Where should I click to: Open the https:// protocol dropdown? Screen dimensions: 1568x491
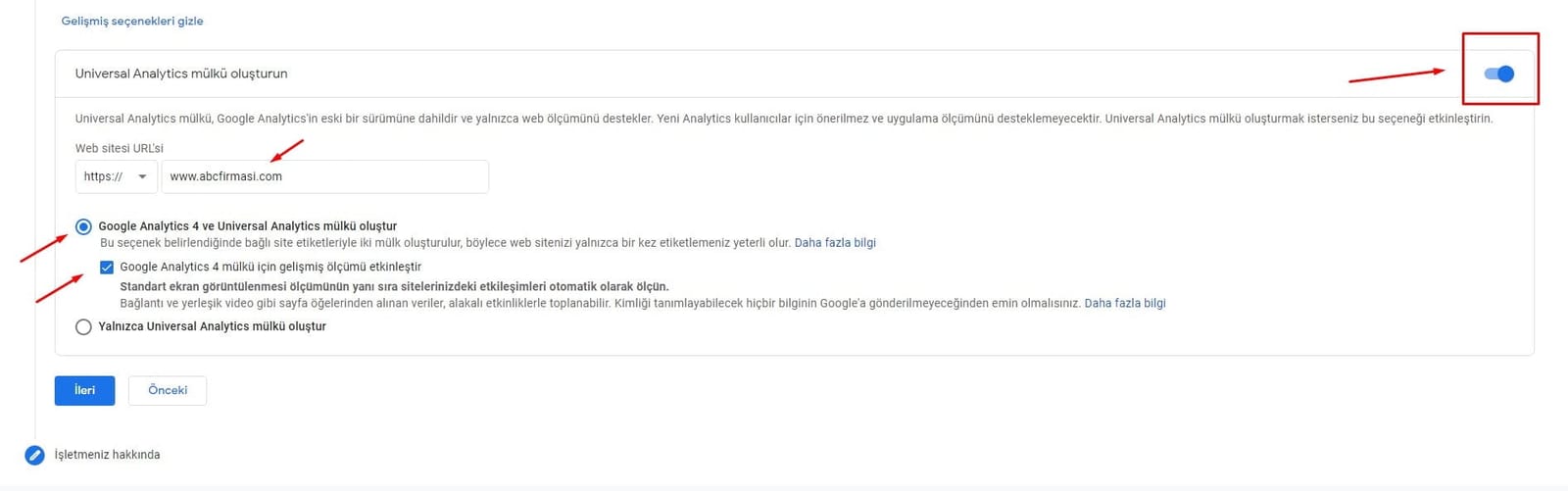[116, 176]
